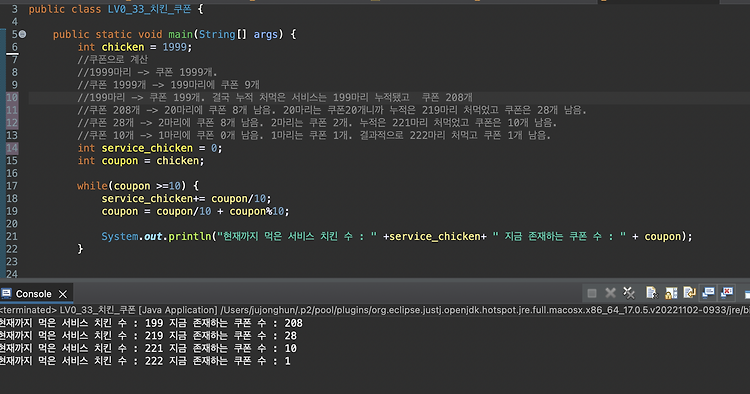Click console output line showing 221 and 10
The width and height of the screenshot is (750, 394).
point(148,348)
